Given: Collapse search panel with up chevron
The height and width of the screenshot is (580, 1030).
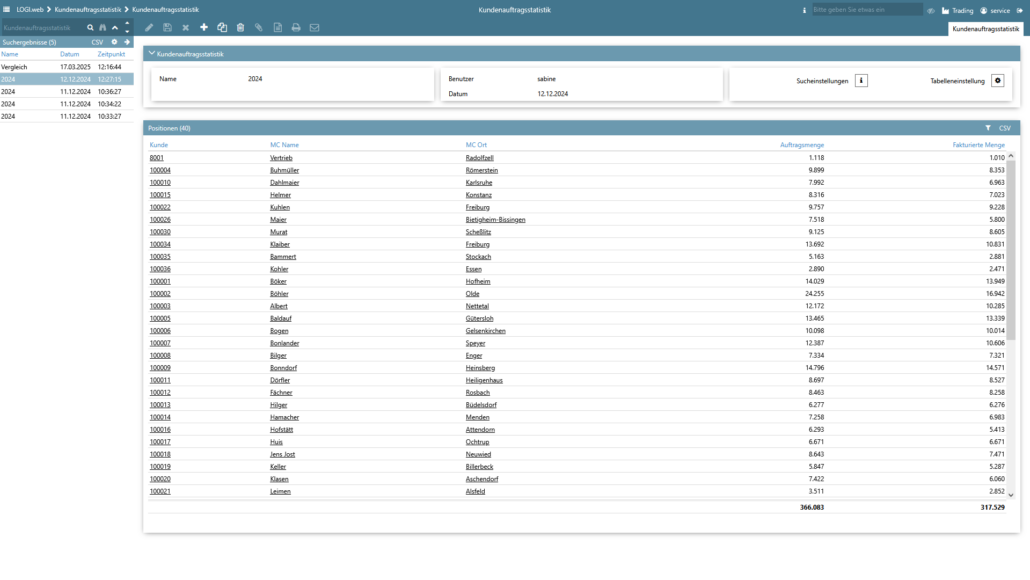Looking at the screenshot, I should tap(114, 28).
